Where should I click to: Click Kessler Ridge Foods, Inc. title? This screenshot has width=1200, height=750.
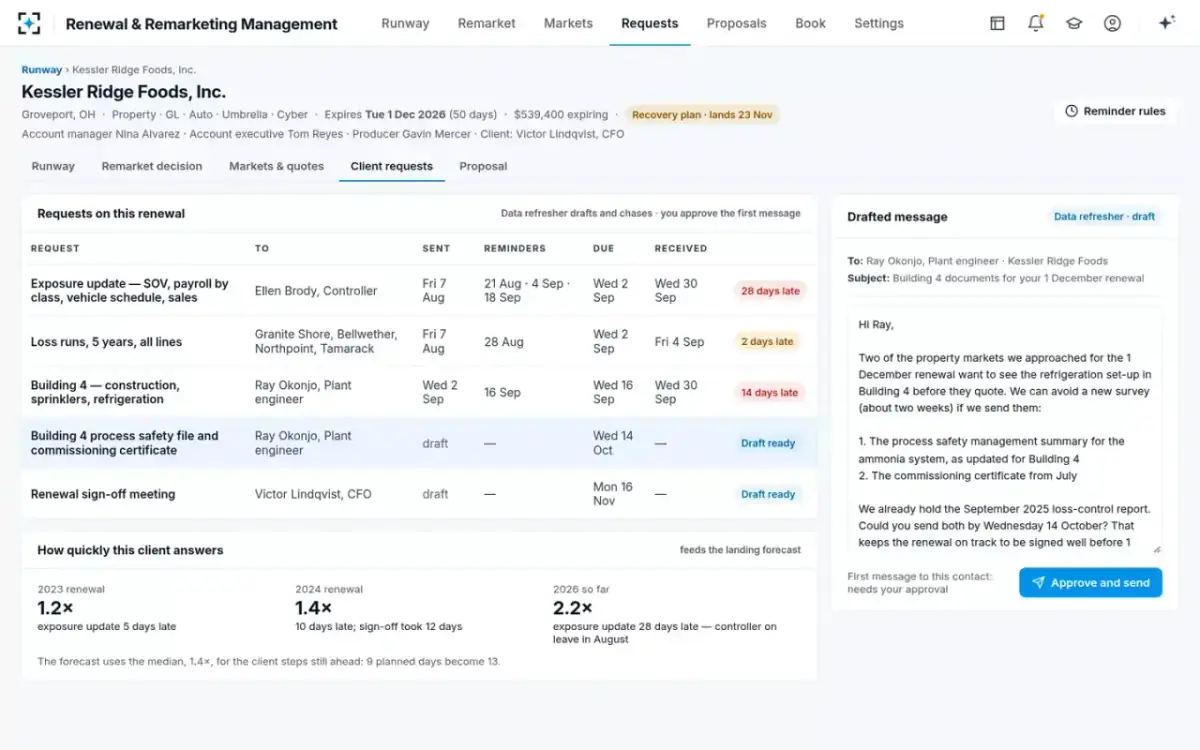[x=124, y=92]
